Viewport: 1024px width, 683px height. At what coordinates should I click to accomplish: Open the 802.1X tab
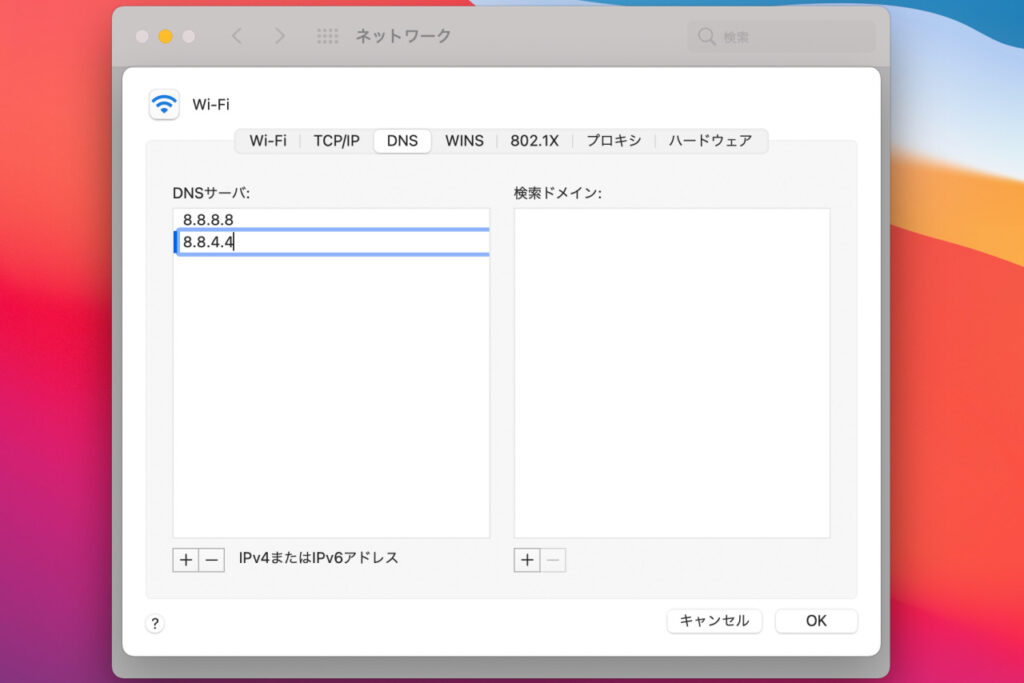point(534,141)
